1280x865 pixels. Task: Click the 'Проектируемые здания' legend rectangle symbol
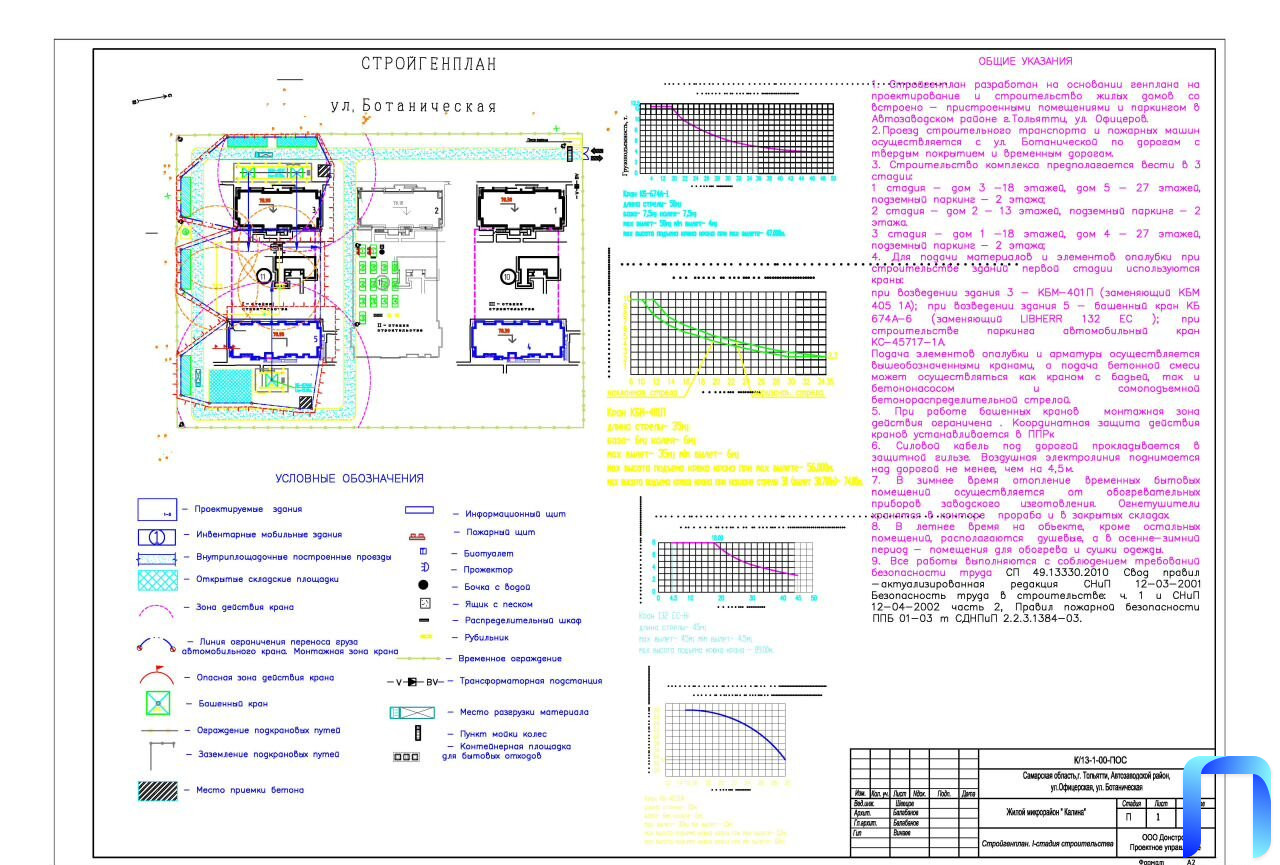157,510
